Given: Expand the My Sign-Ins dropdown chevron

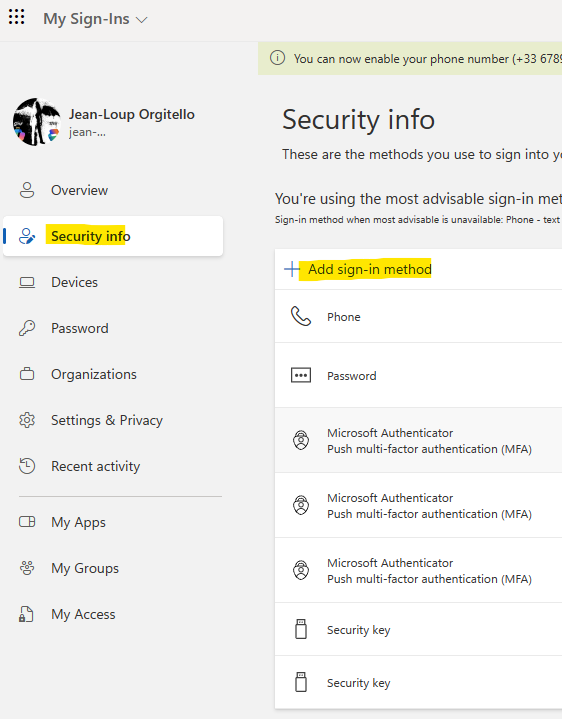Looking at the screenshot, I should (x=142, y=20).
